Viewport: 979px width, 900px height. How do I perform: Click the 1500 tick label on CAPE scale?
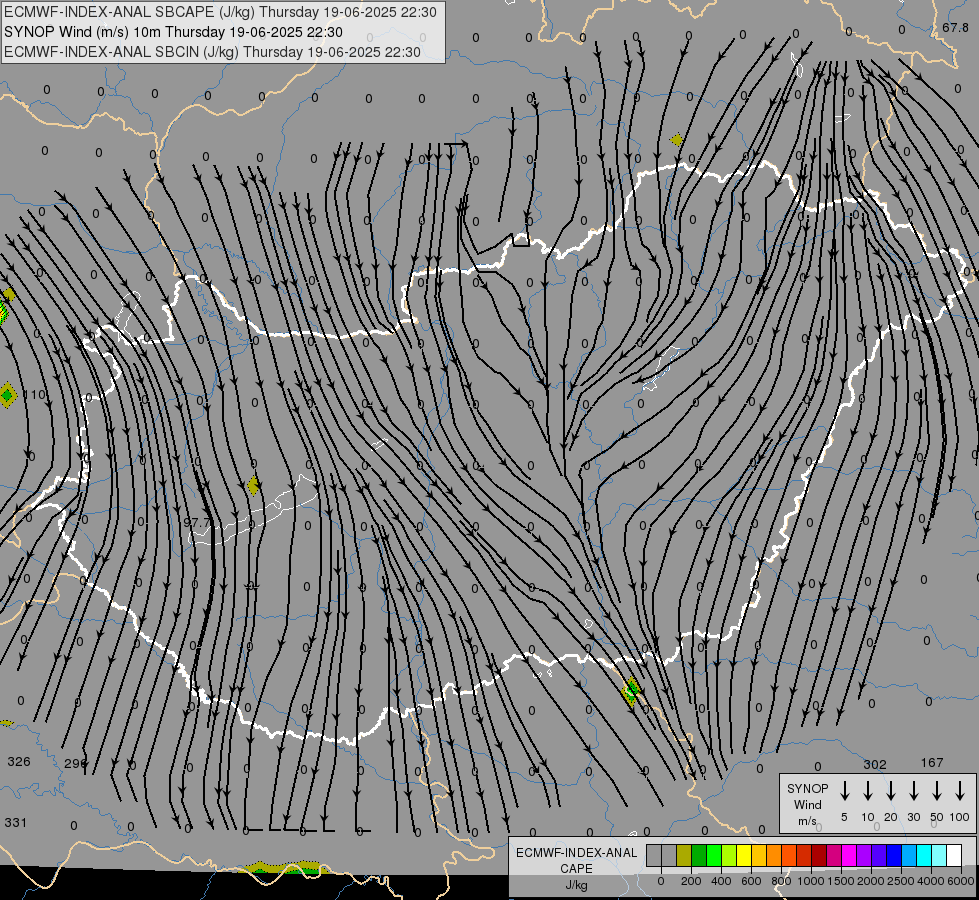[x=840, y=881]
